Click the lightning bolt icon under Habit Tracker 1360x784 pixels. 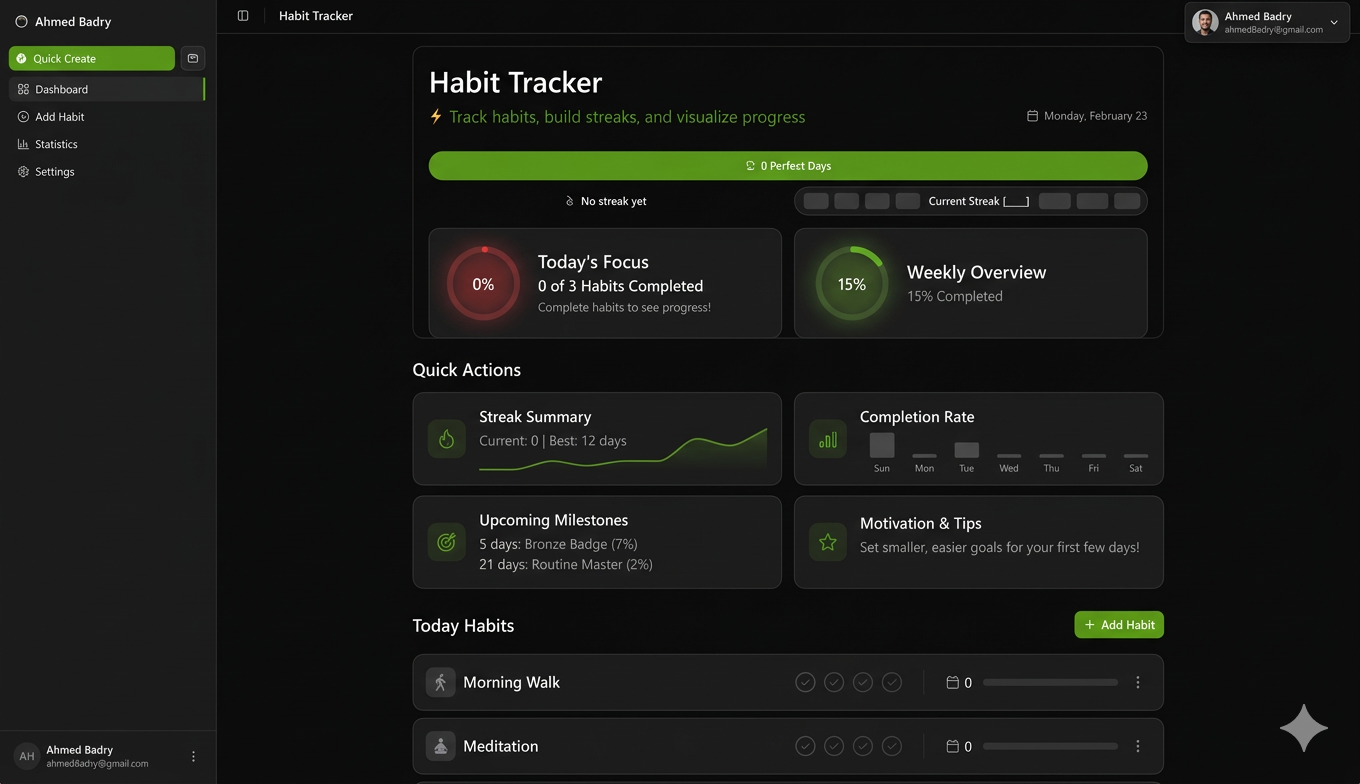pyautogui.click(x=436, y=116)
